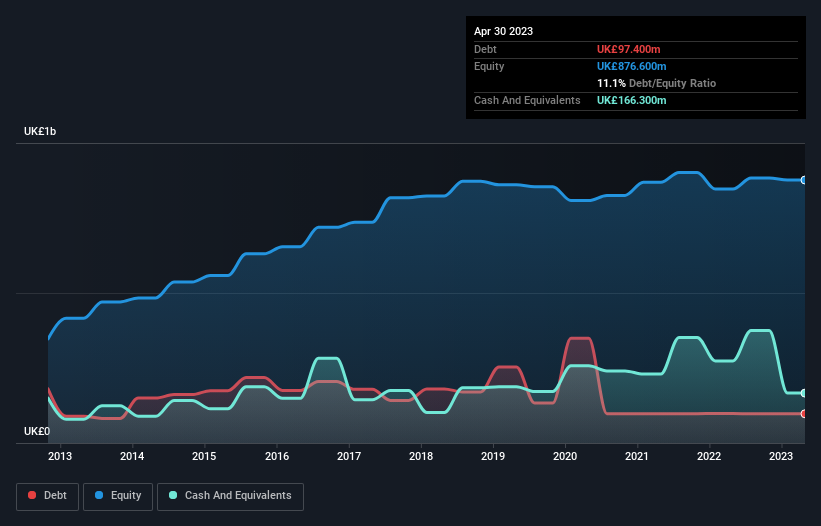Click the UK£166.300m cash value
The width and height of the screenshot is (821, 526).
[x=631, y=100]
